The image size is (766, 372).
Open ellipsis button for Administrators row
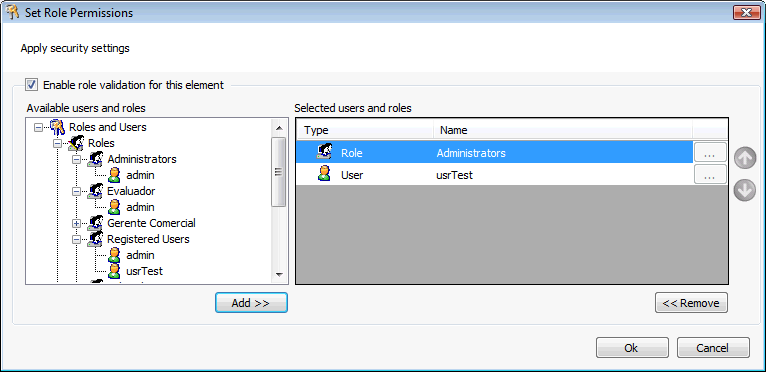point(710,153)
